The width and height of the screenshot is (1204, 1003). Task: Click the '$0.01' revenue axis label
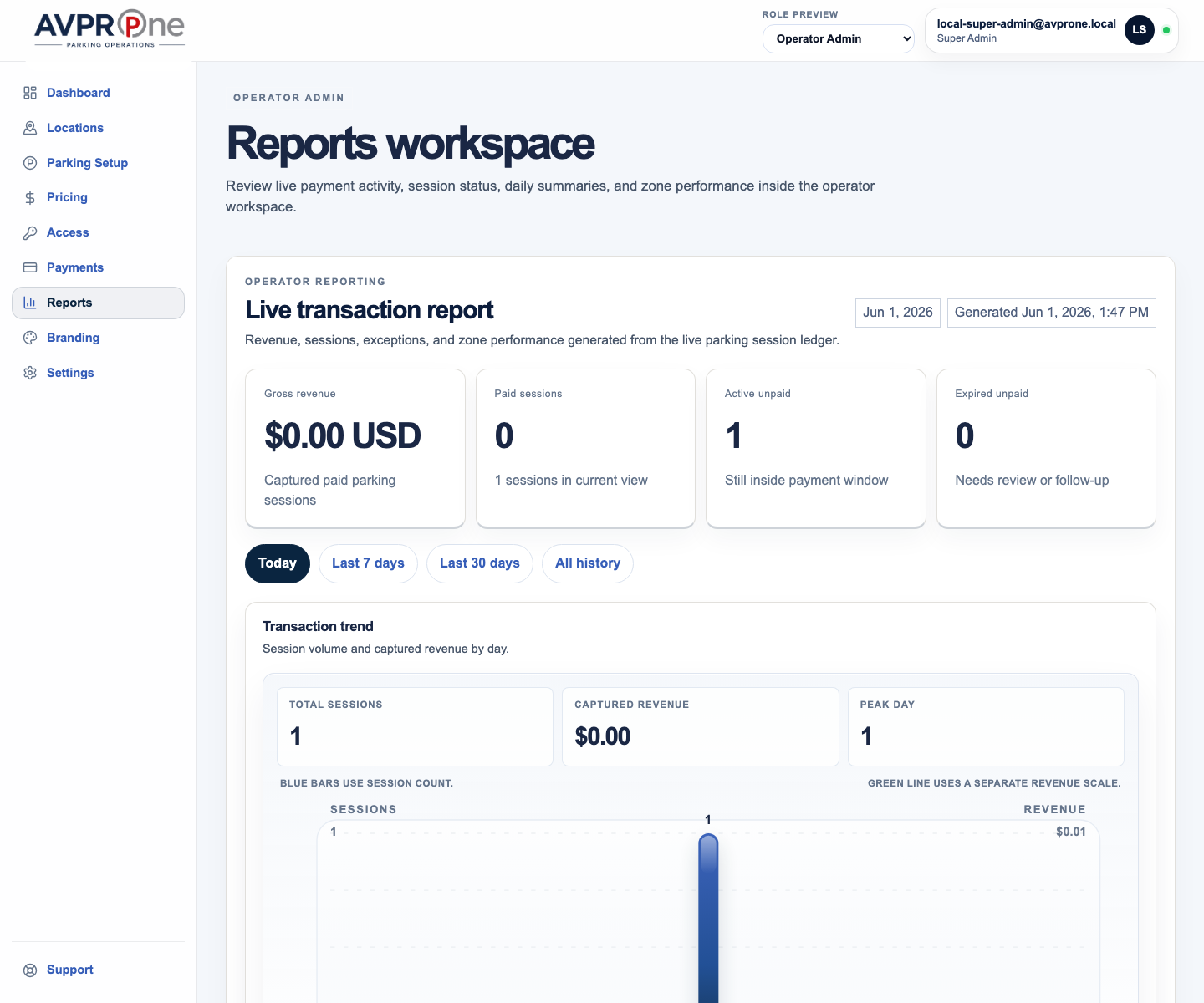[1071, 832]
